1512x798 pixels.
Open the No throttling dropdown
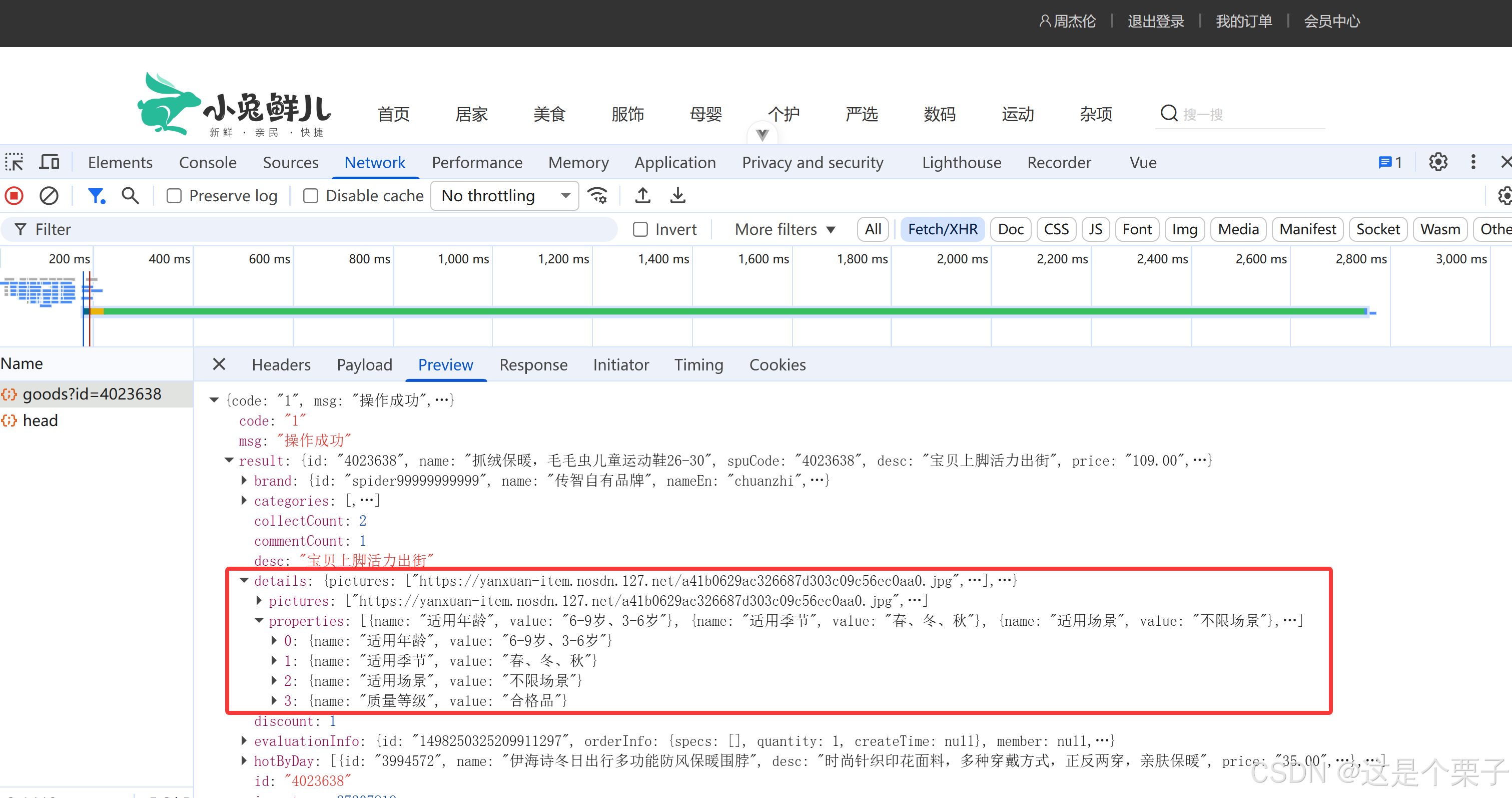coord(505,196)
